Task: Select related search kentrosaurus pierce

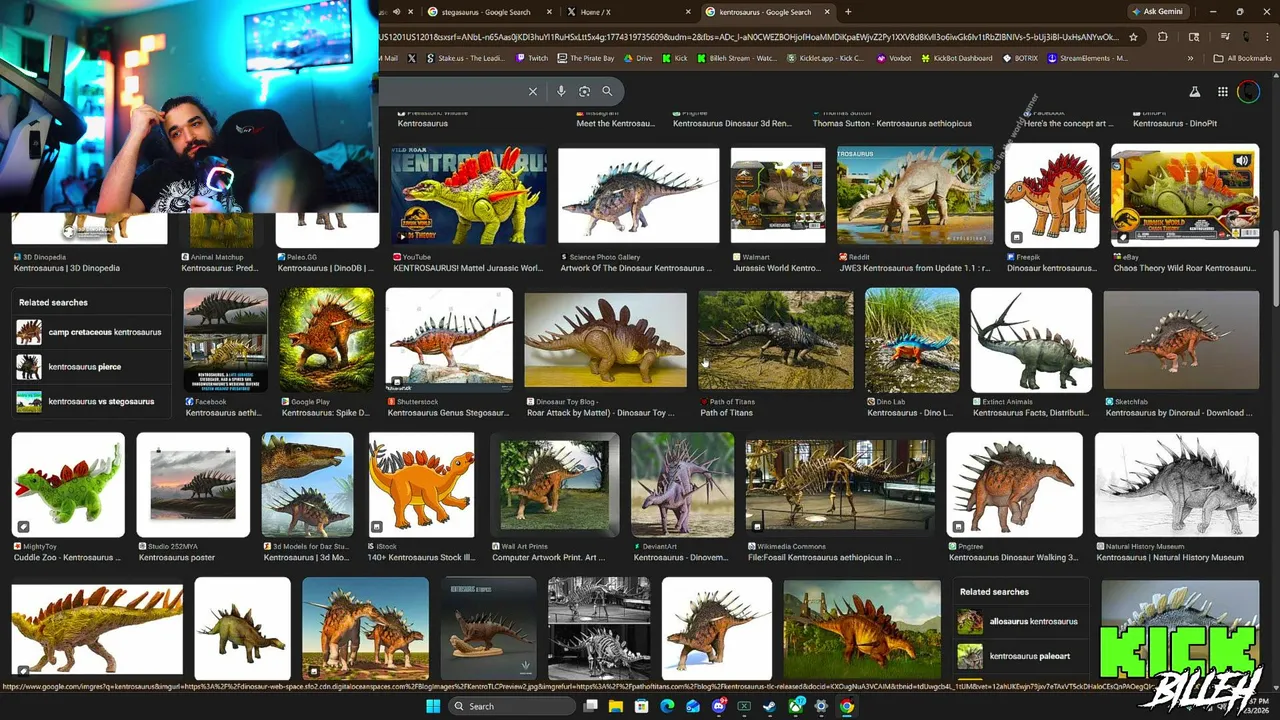Action: click(x=89, y=367)
